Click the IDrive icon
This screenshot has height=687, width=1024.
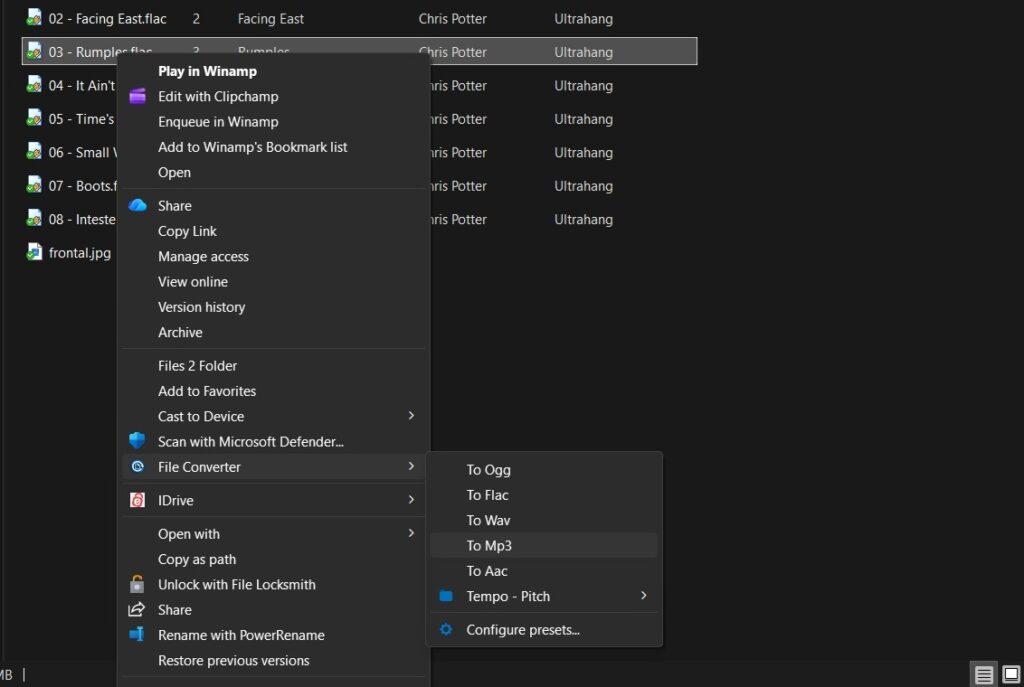click(x=138, y=500)
